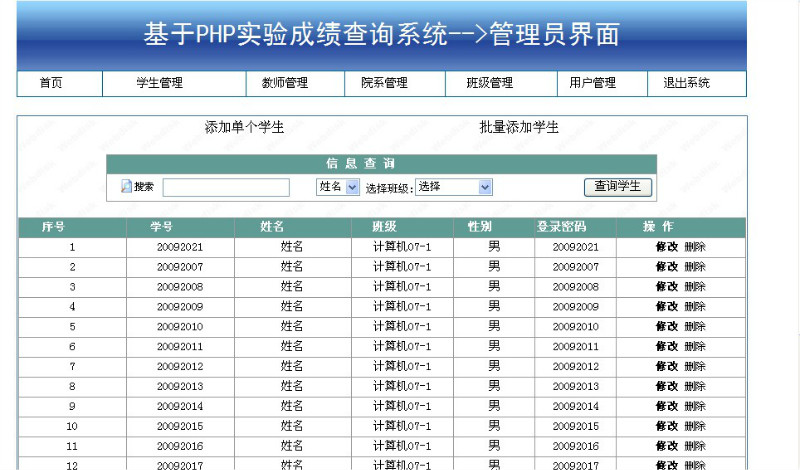Click 修改 for student 20092014
The image size is (800, 470).
coord(667,406)
